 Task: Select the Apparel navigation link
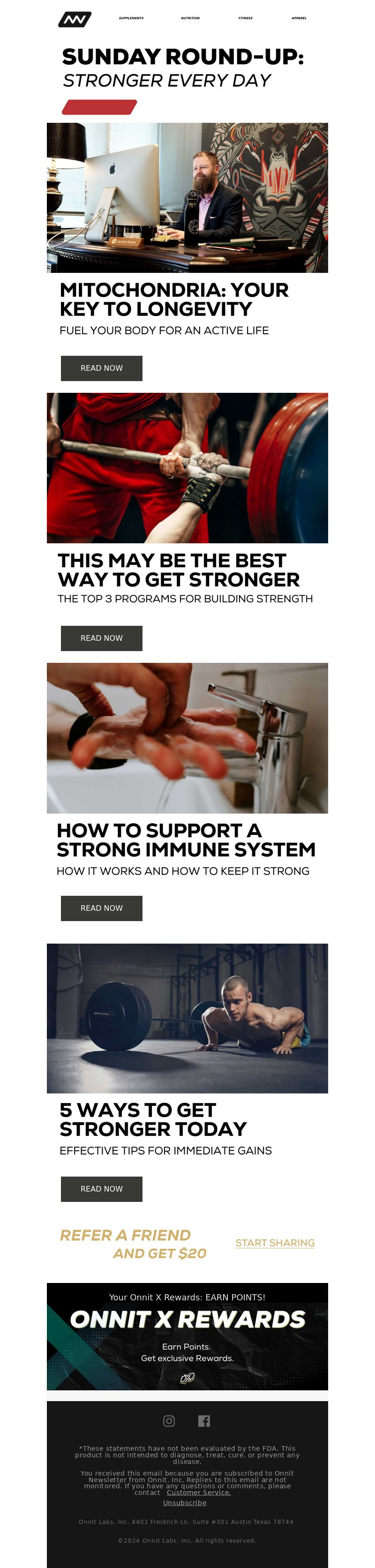(x=299, y=18)
